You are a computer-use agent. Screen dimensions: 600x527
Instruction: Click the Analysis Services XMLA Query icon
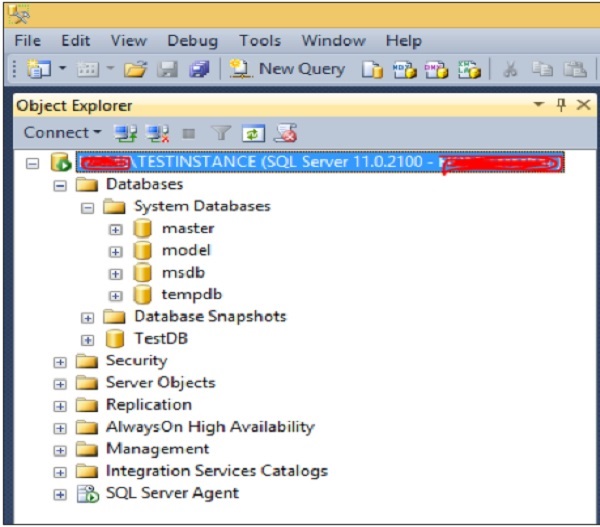(469, 70)
